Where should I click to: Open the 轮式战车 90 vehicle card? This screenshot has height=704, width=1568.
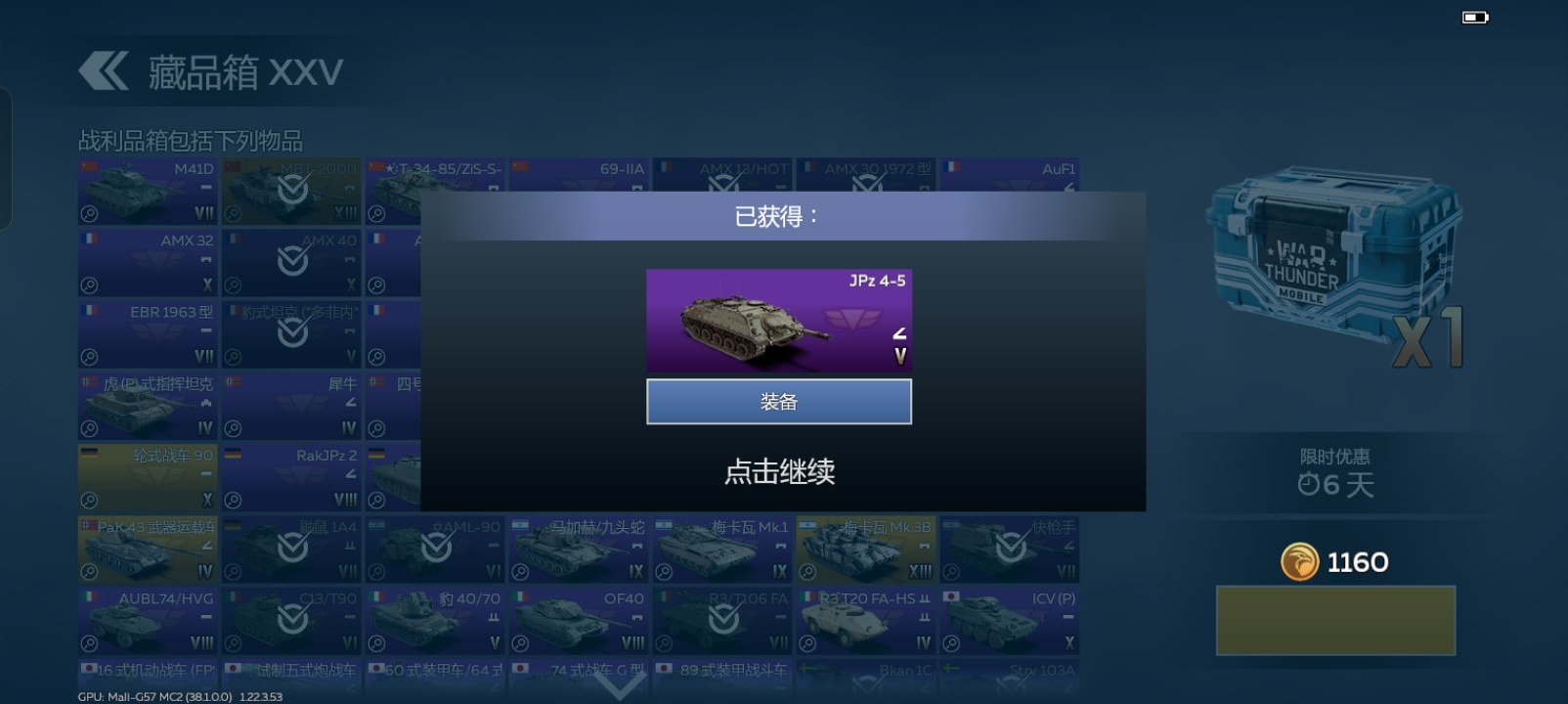[148, 477]
